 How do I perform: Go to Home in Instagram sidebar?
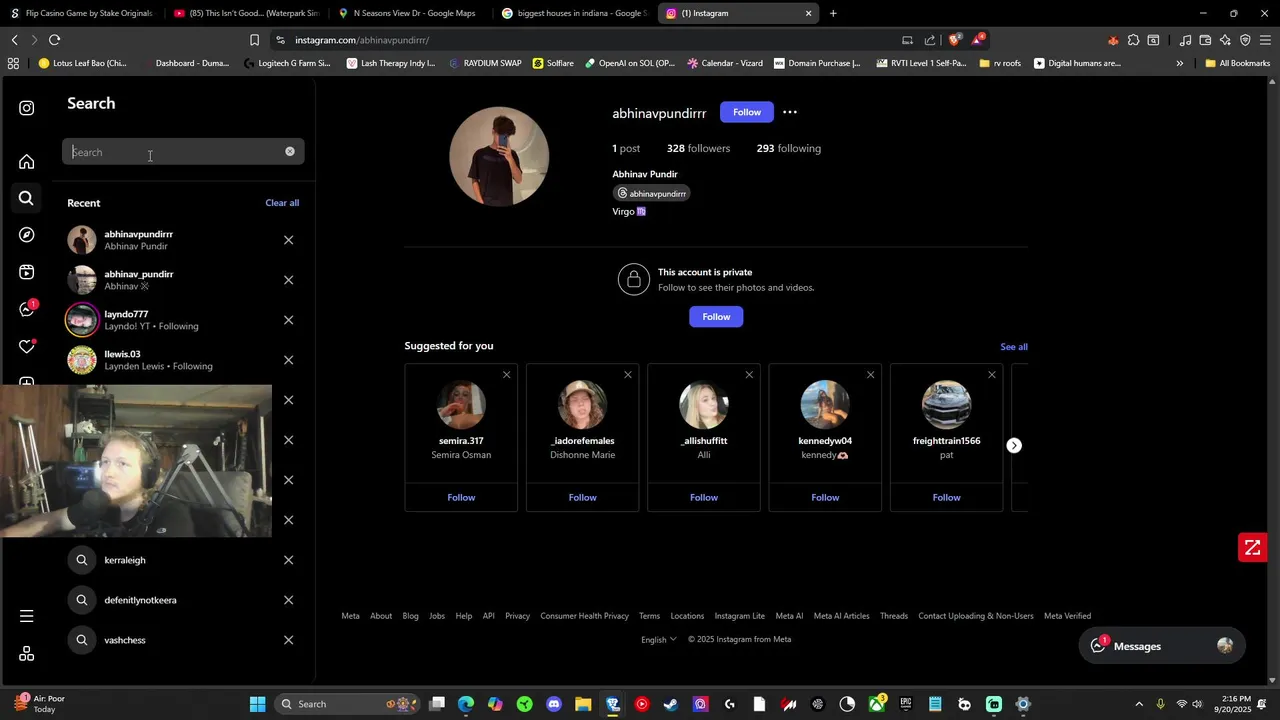coord(27,162)
